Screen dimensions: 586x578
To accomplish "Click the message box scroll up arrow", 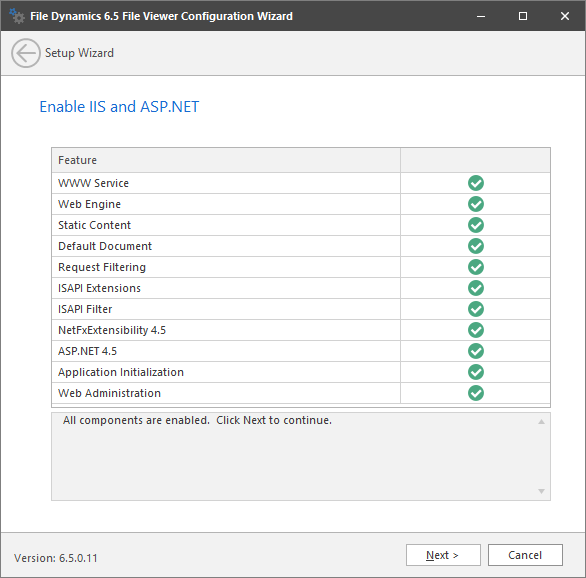I will [541, 422].
